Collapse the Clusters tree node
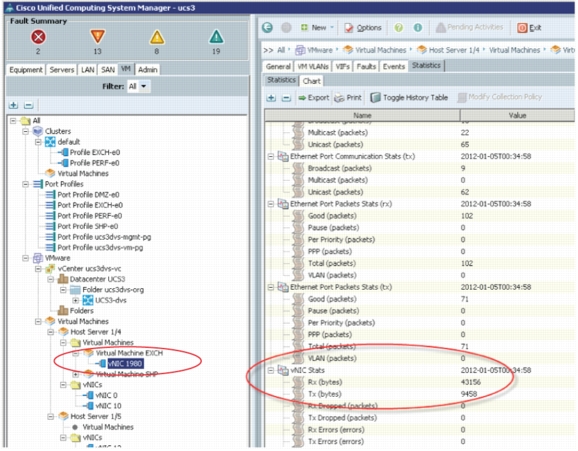The height and width of the screenshot is (451, 578). tap(25, 131)
